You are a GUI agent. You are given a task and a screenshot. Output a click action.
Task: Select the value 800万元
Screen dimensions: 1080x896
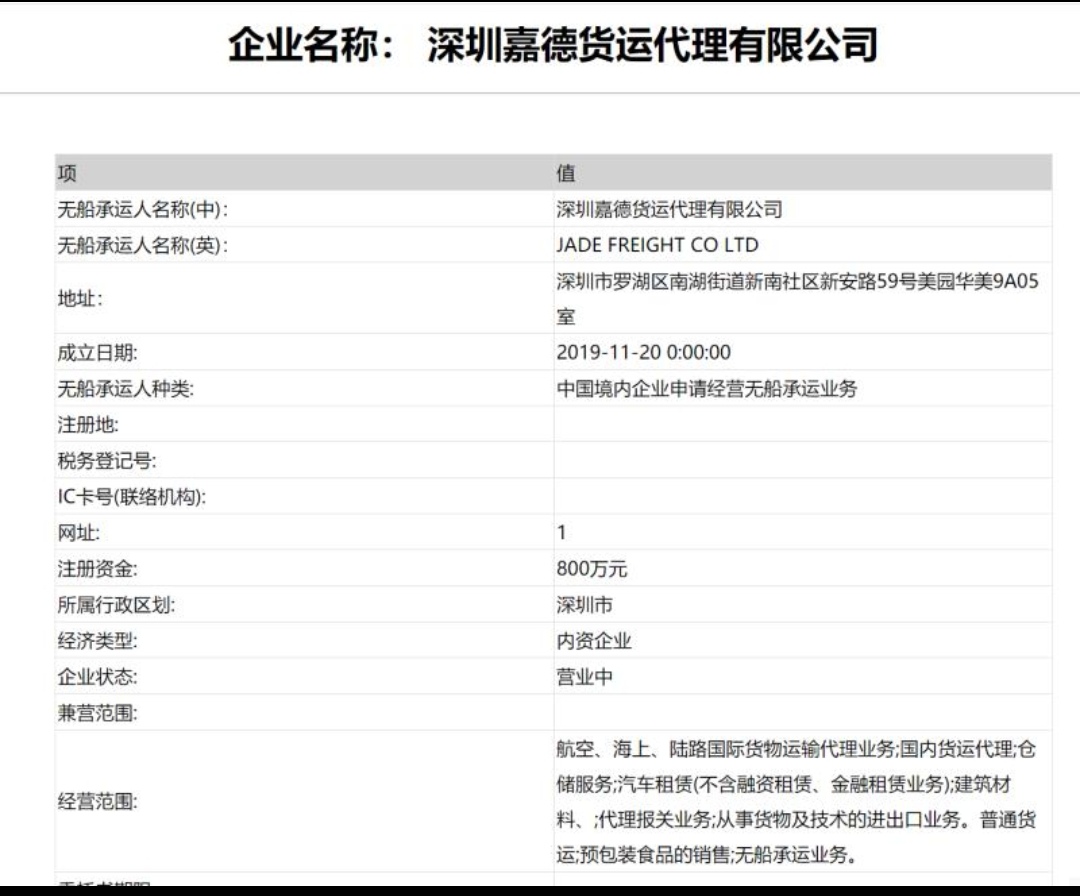tap(592, 569)
